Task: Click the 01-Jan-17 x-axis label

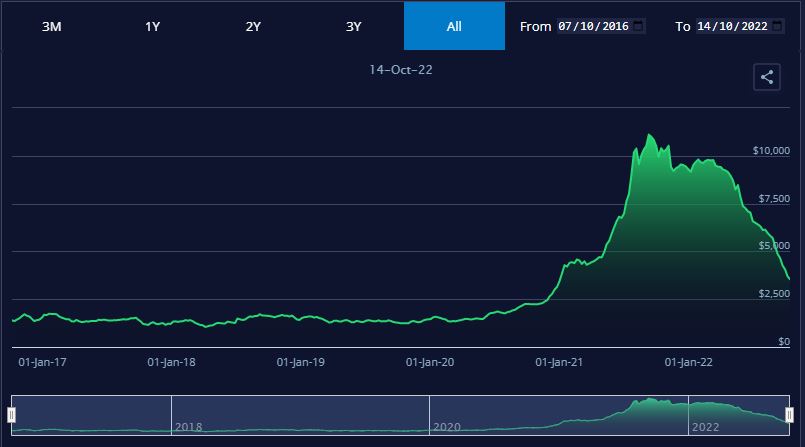Action: (x=43, y=363)
